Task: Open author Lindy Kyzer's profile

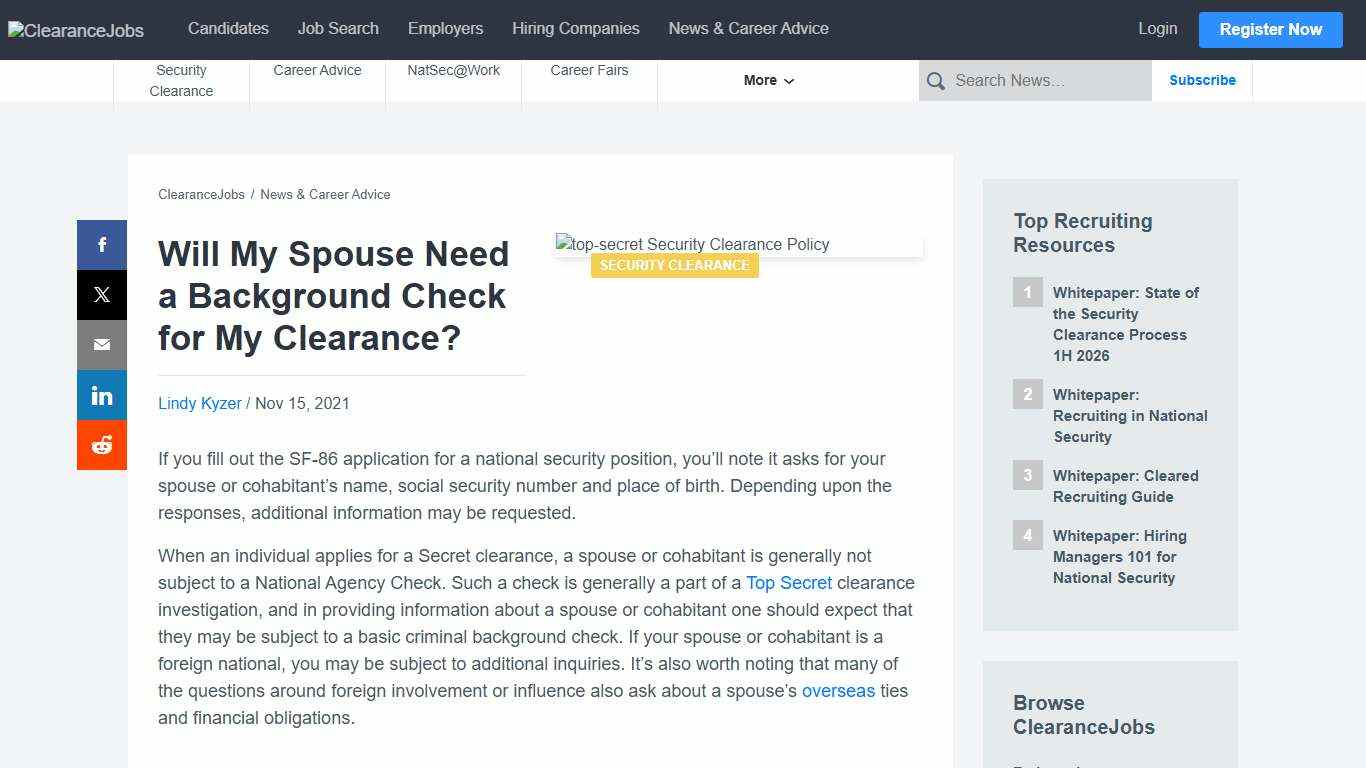Action: click(199, 403)
